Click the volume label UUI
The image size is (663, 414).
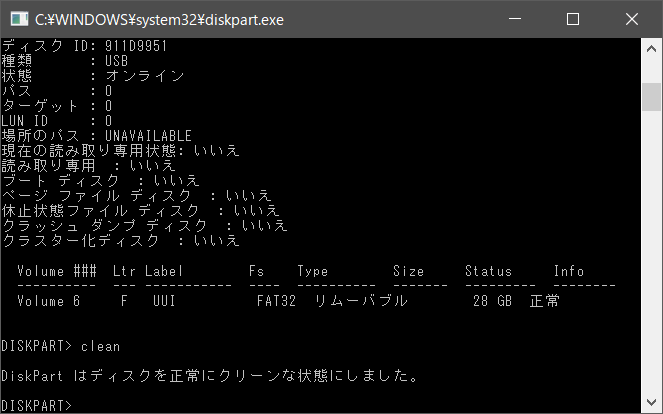tap(164, 301)
